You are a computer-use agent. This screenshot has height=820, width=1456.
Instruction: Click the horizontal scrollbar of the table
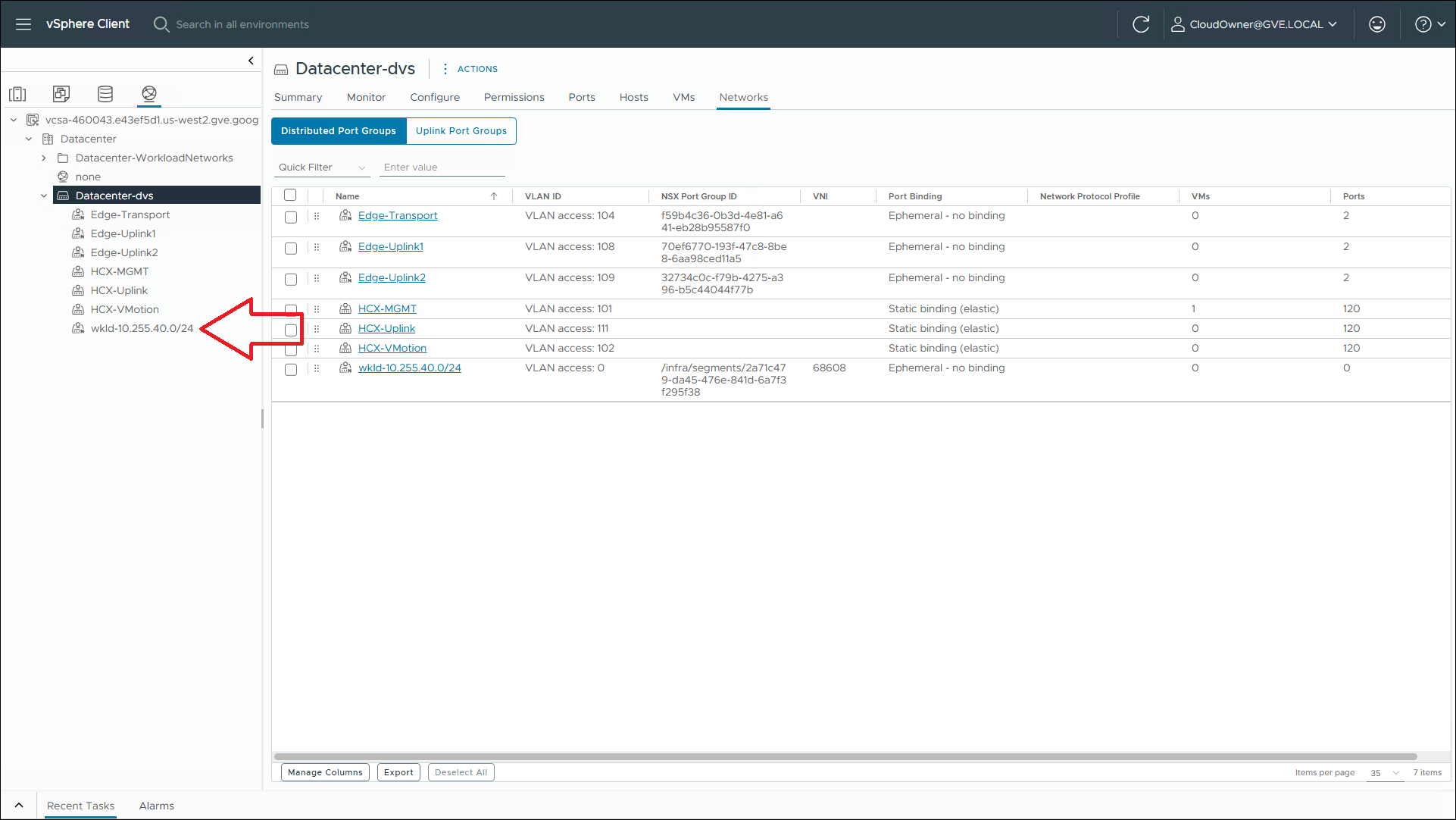845,756
